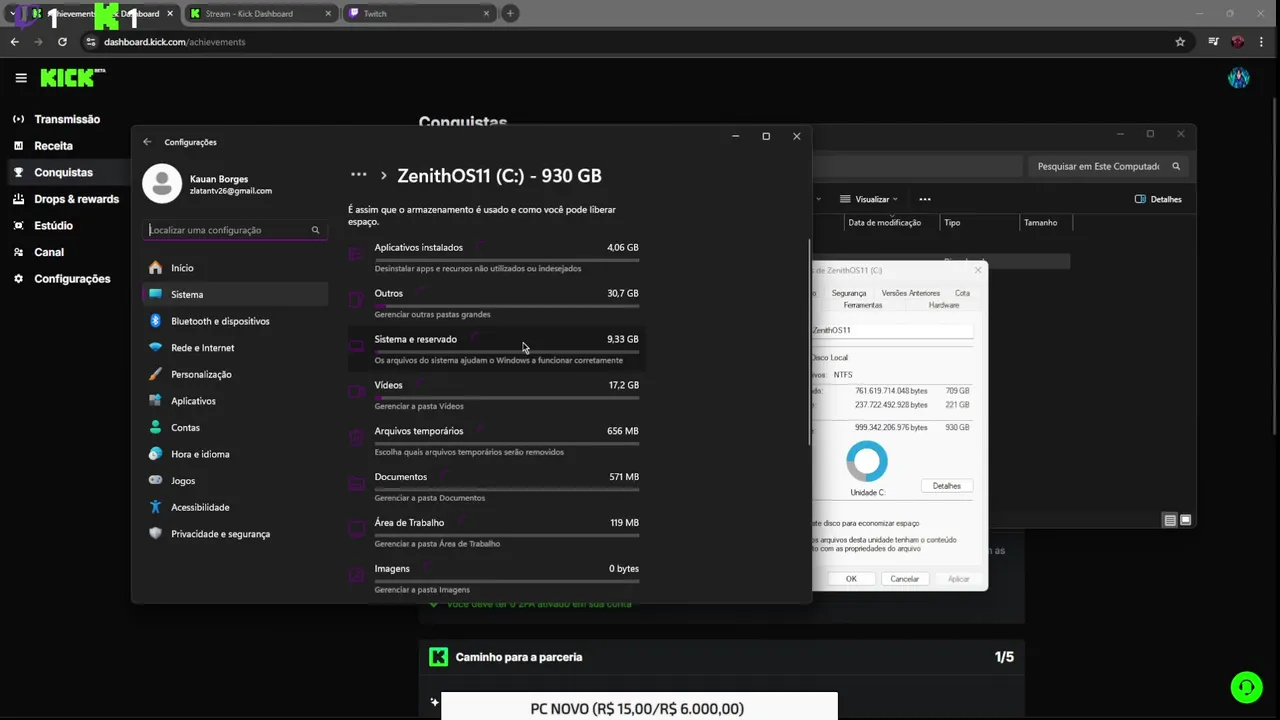Click the browser back arrow
Screen dimensions: 1280x720
15,42
